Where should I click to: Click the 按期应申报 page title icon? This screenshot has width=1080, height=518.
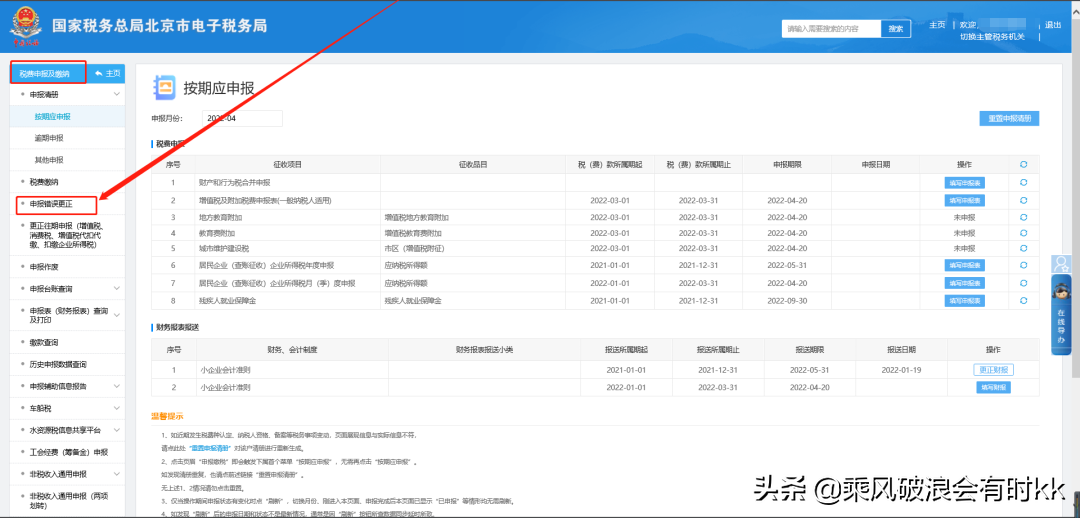click(165, 87)
